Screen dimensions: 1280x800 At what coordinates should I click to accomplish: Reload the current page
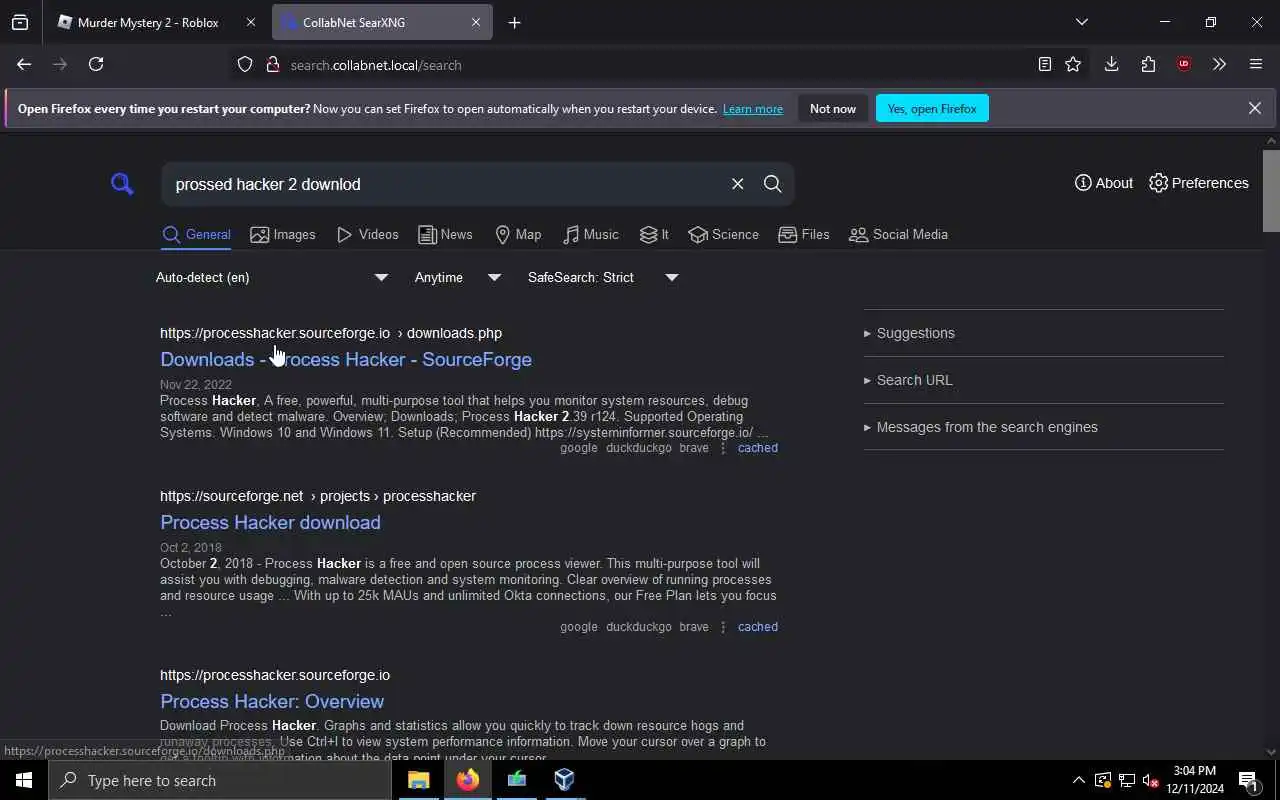pos(96,64)
